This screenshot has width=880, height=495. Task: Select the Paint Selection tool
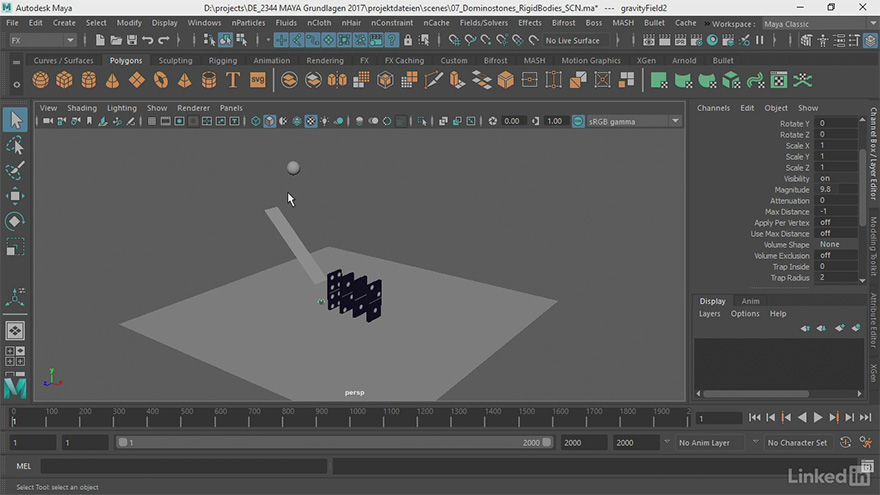point(15,171)
